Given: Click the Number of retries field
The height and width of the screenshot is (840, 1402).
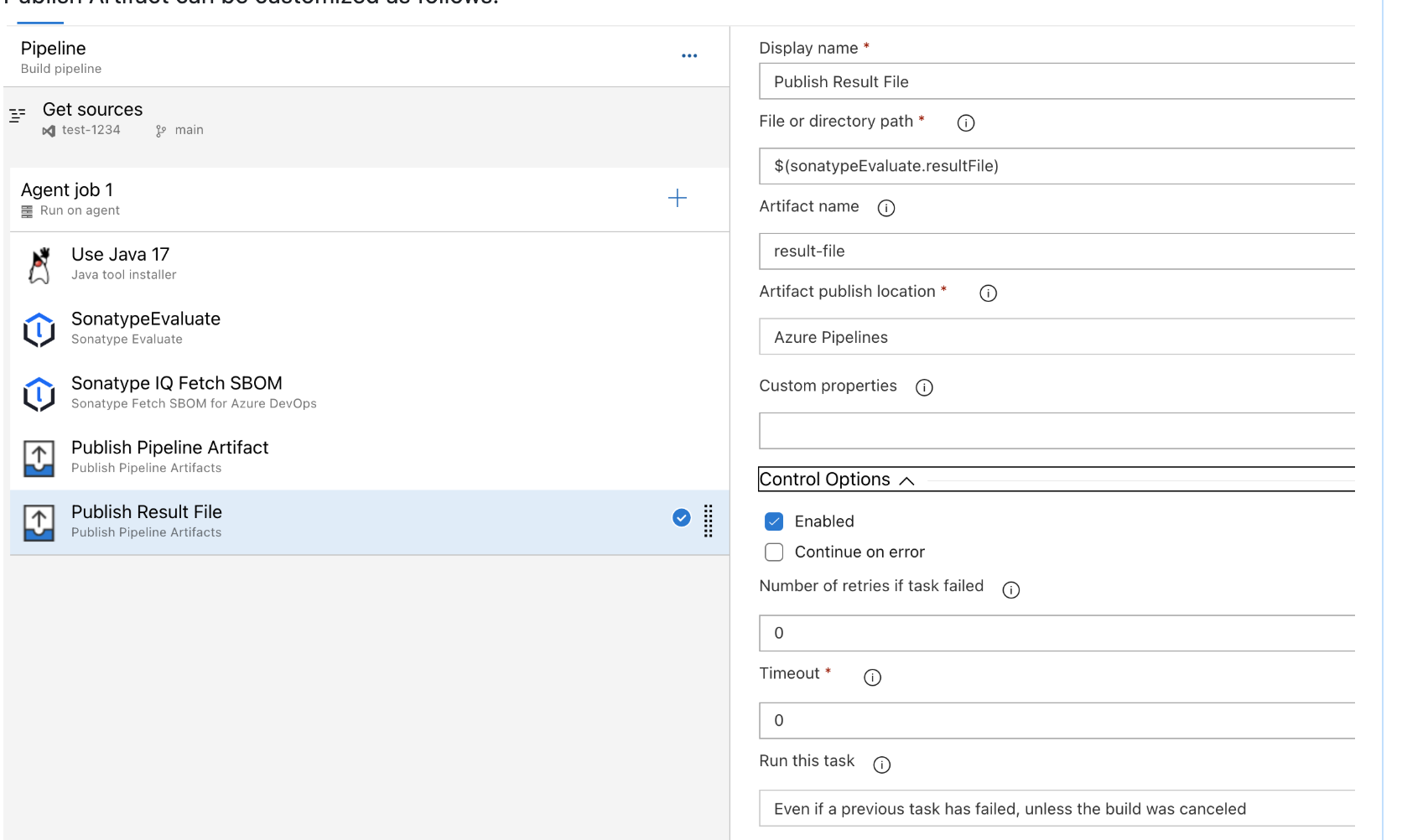Looking at the screenshot, I should point(1057,633).
